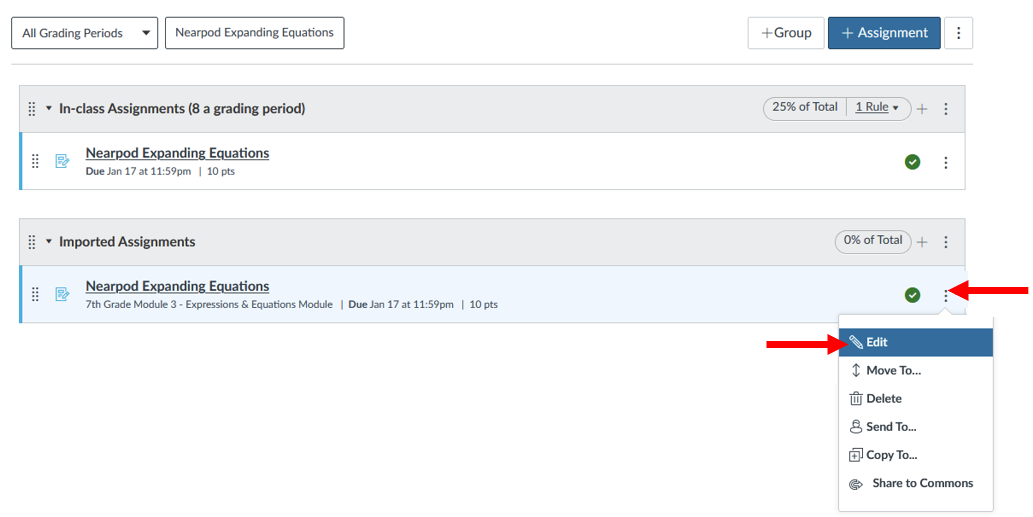The height and width of the screenshot is (517, 1033).
Task: Open In-class Assignments group options kebab menu
Action: point(945,109)
